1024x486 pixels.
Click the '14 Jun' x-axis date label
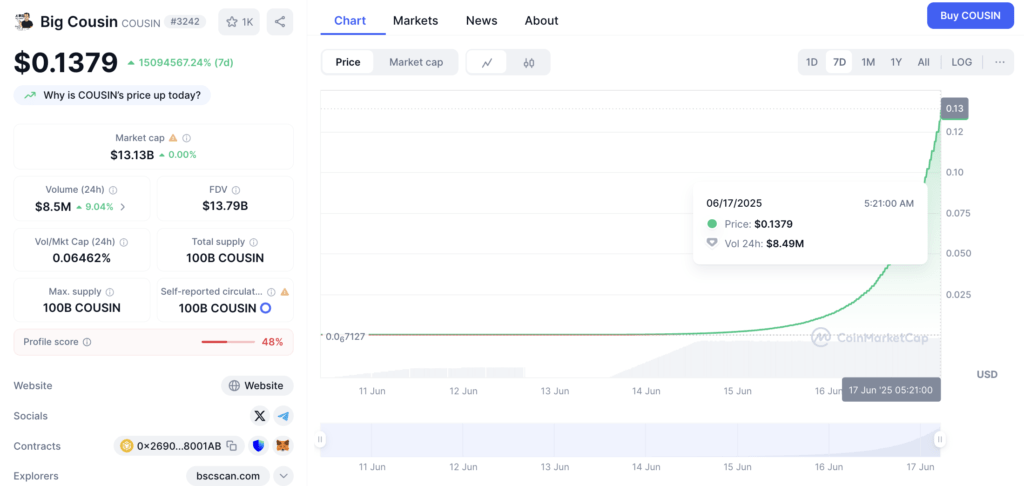coord(646,391)
